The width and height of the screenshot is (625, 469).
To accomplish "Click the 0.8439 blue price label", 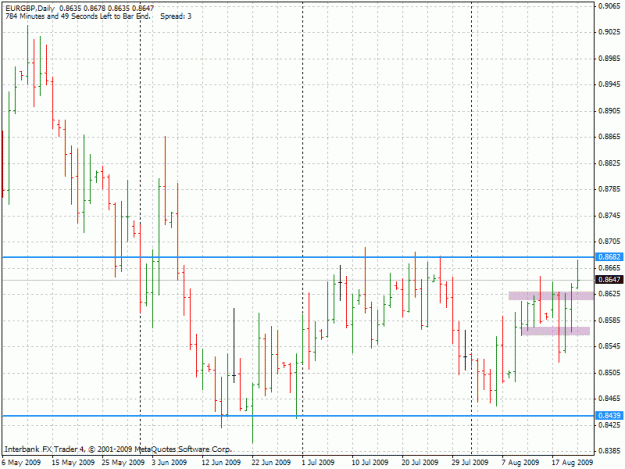I will (609, 416).
